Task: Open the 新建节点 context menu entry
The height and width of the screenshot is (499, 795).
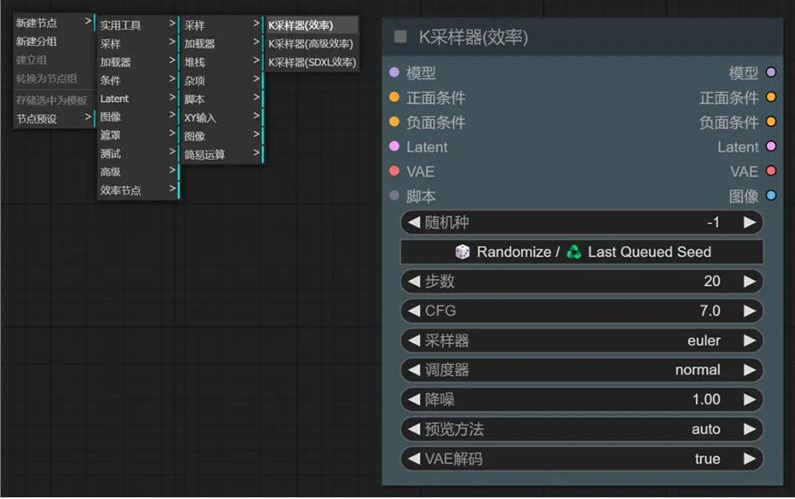Action: coord(54,23)
